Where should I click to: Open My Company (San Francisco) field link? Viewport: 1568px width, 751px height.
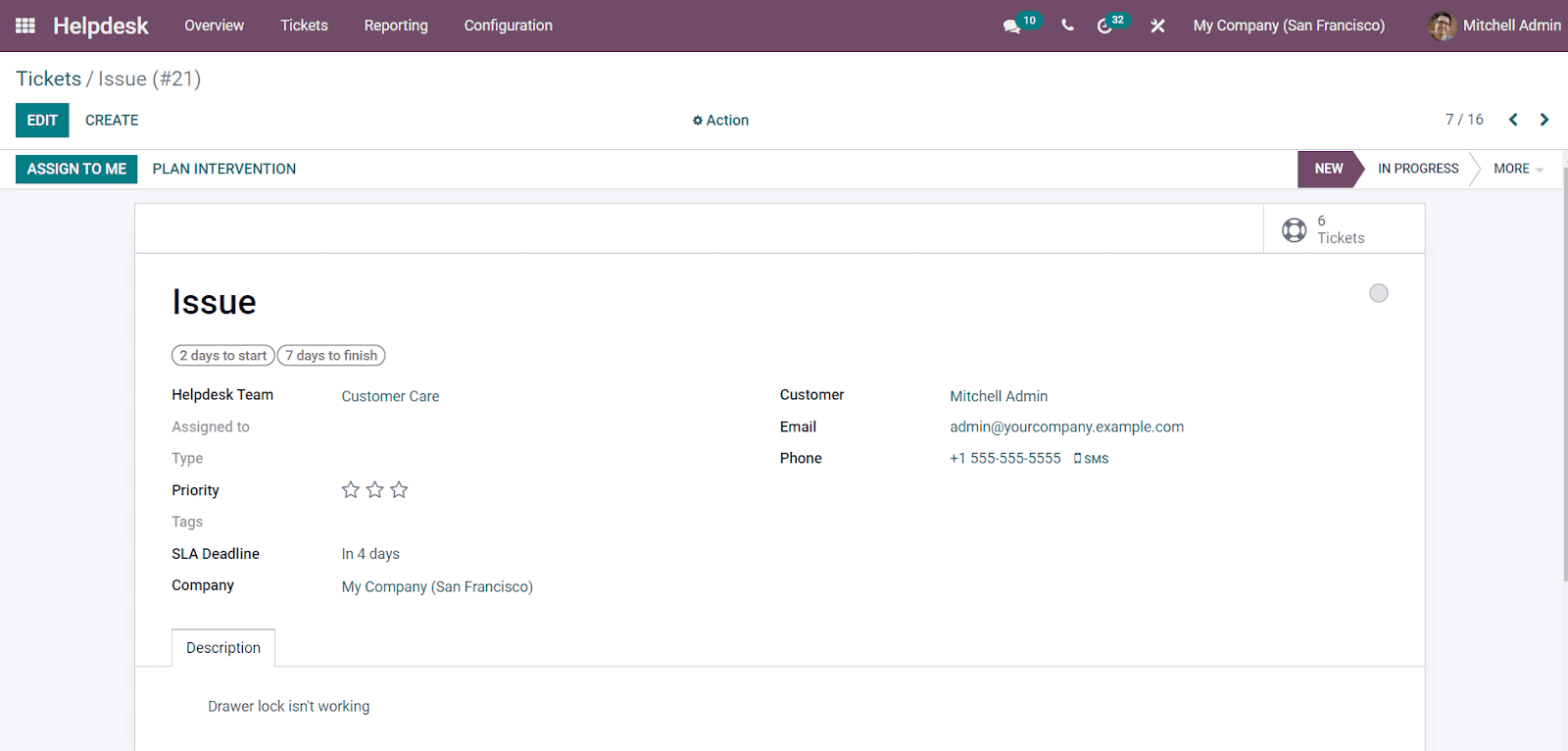coord(437,586)
